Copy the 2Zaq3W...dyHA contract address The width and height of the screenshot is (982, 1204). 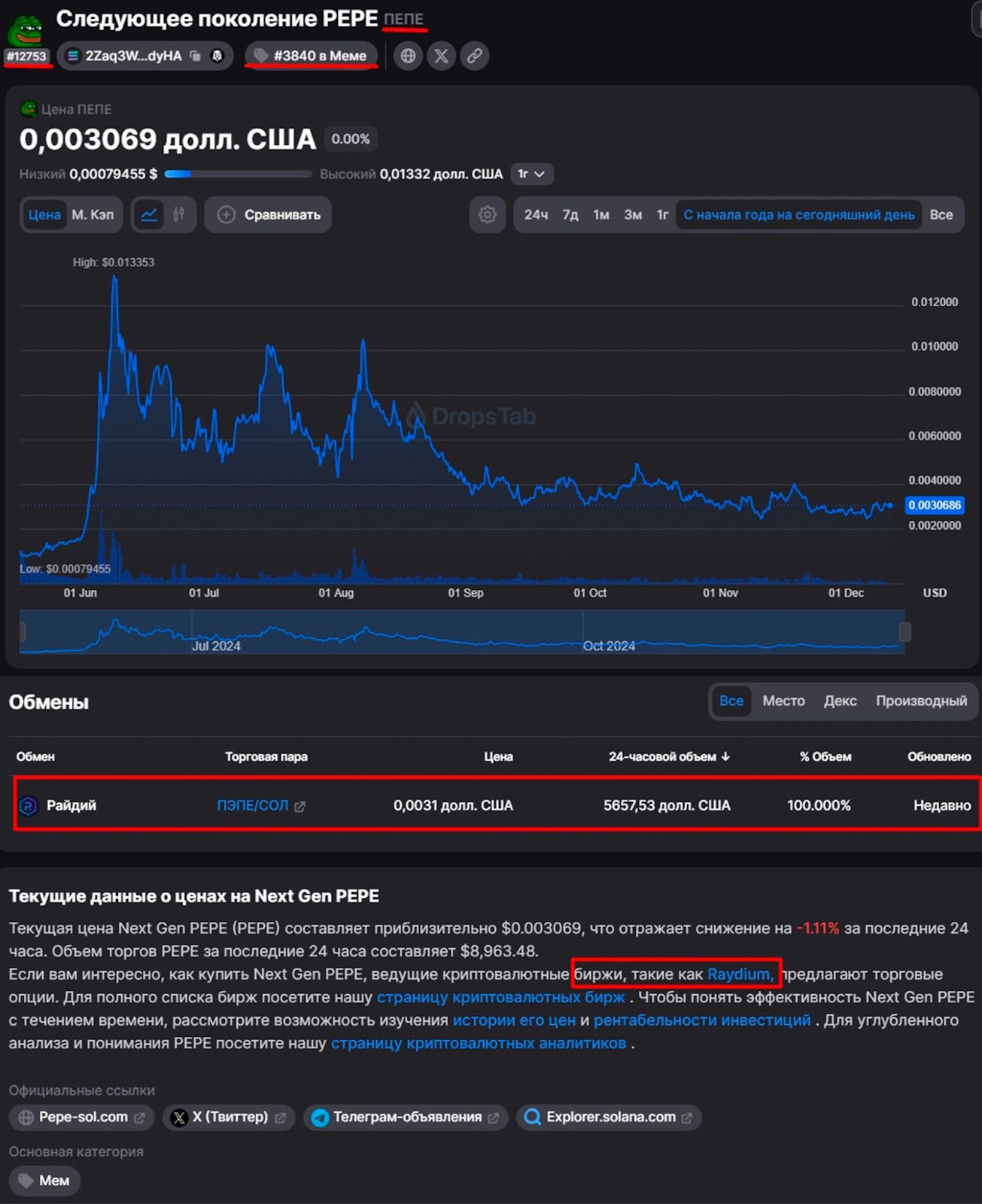pyautogui.click(x=196, y=56)
